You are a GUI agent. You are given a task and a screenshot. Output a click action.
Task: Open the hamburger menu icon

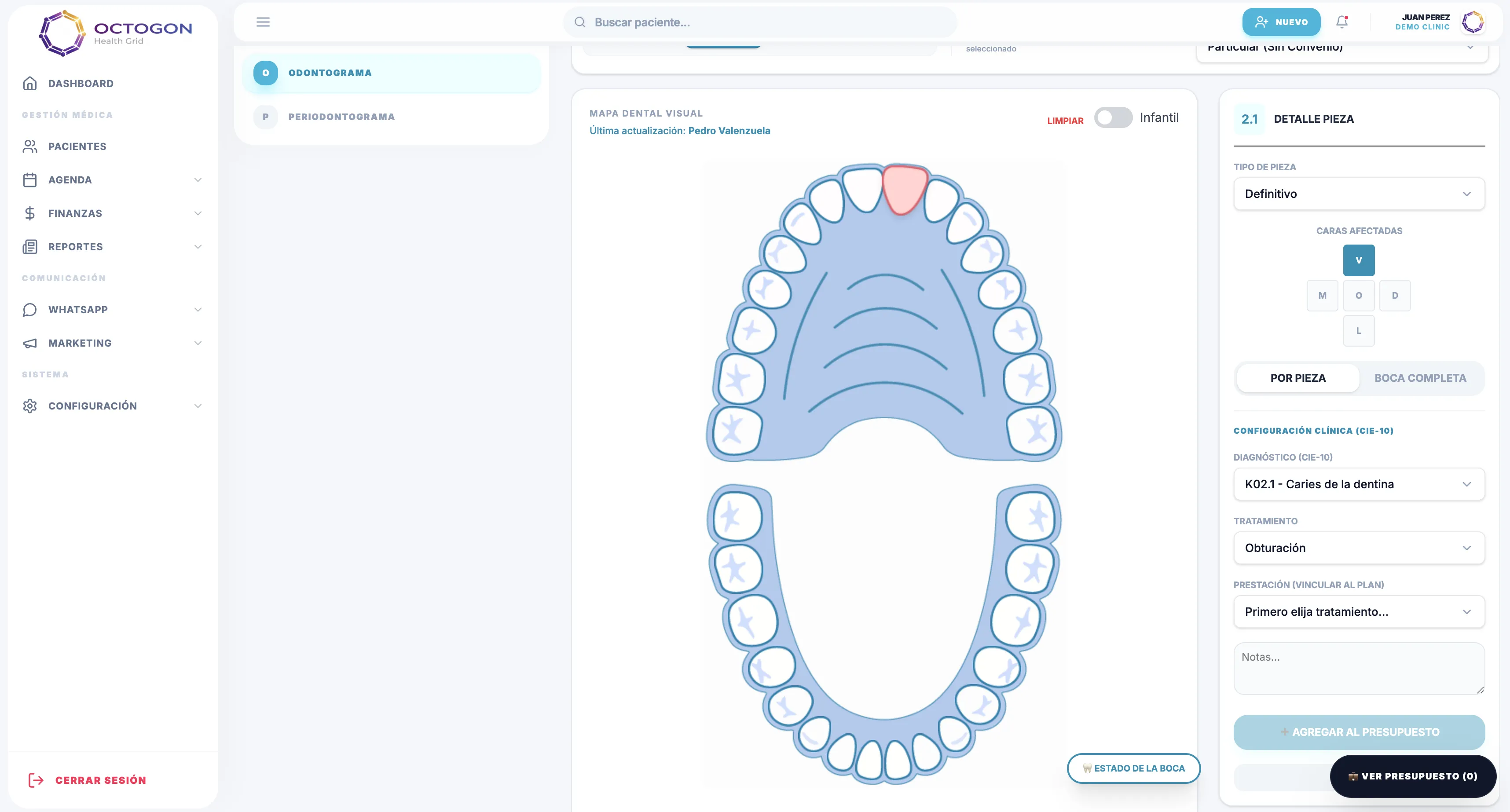click(263, 22)
